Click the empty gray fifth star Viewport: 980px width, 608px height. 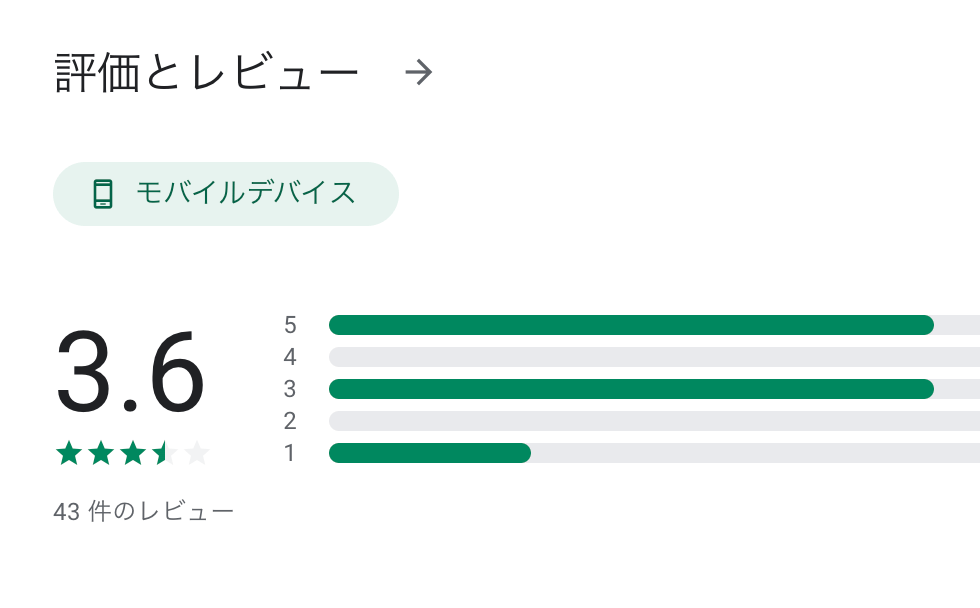tap(197, 453)
